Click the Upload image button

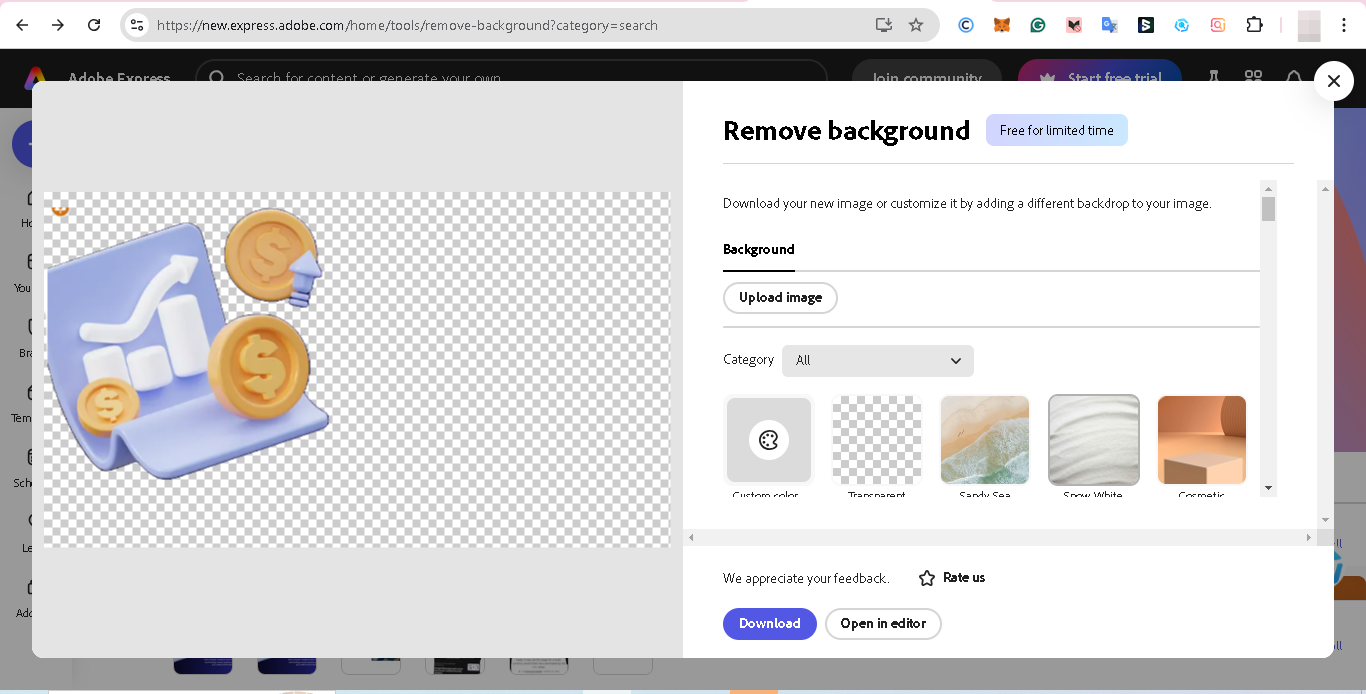tap(780, 298)
